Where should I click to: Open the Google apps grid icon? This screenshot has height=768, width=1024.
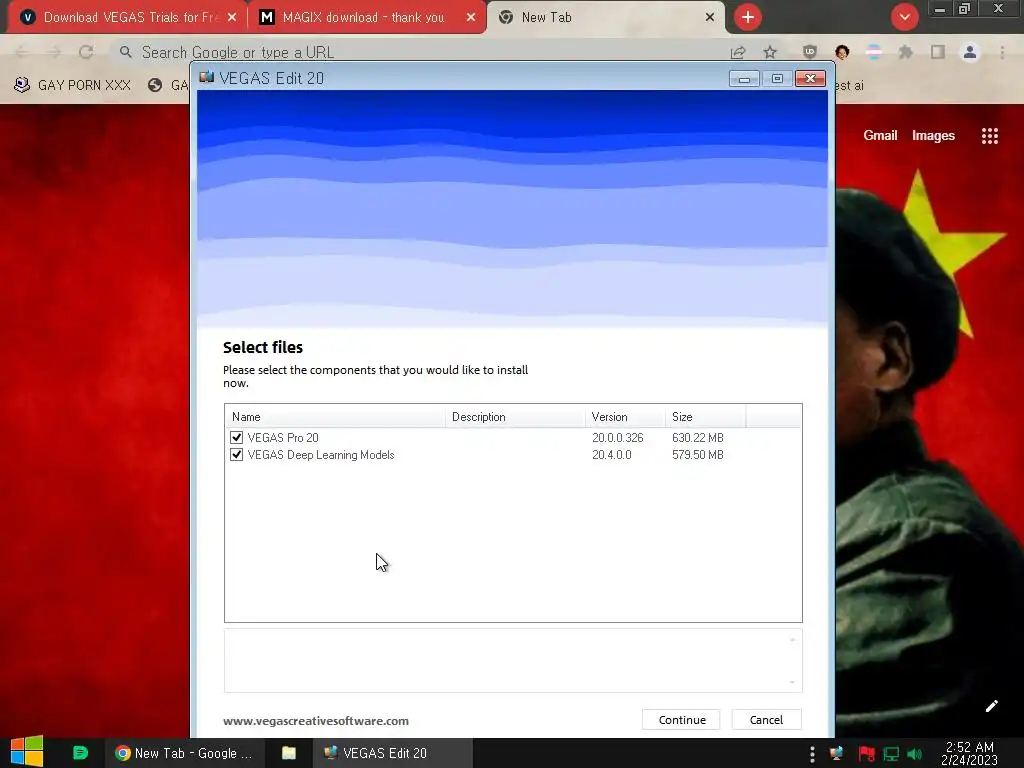(x=989, y=136)
